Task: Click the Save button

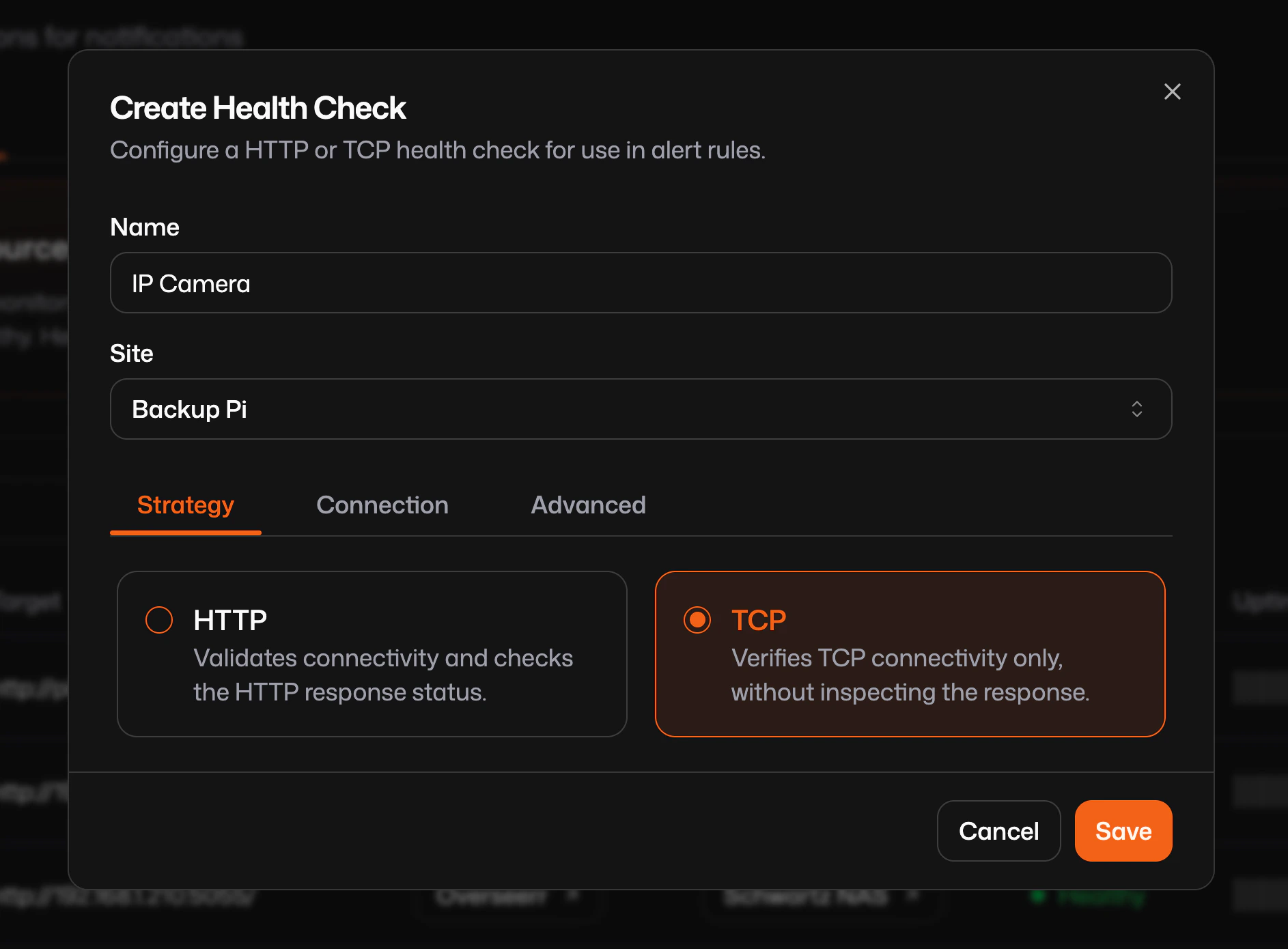Action: 1123,831
